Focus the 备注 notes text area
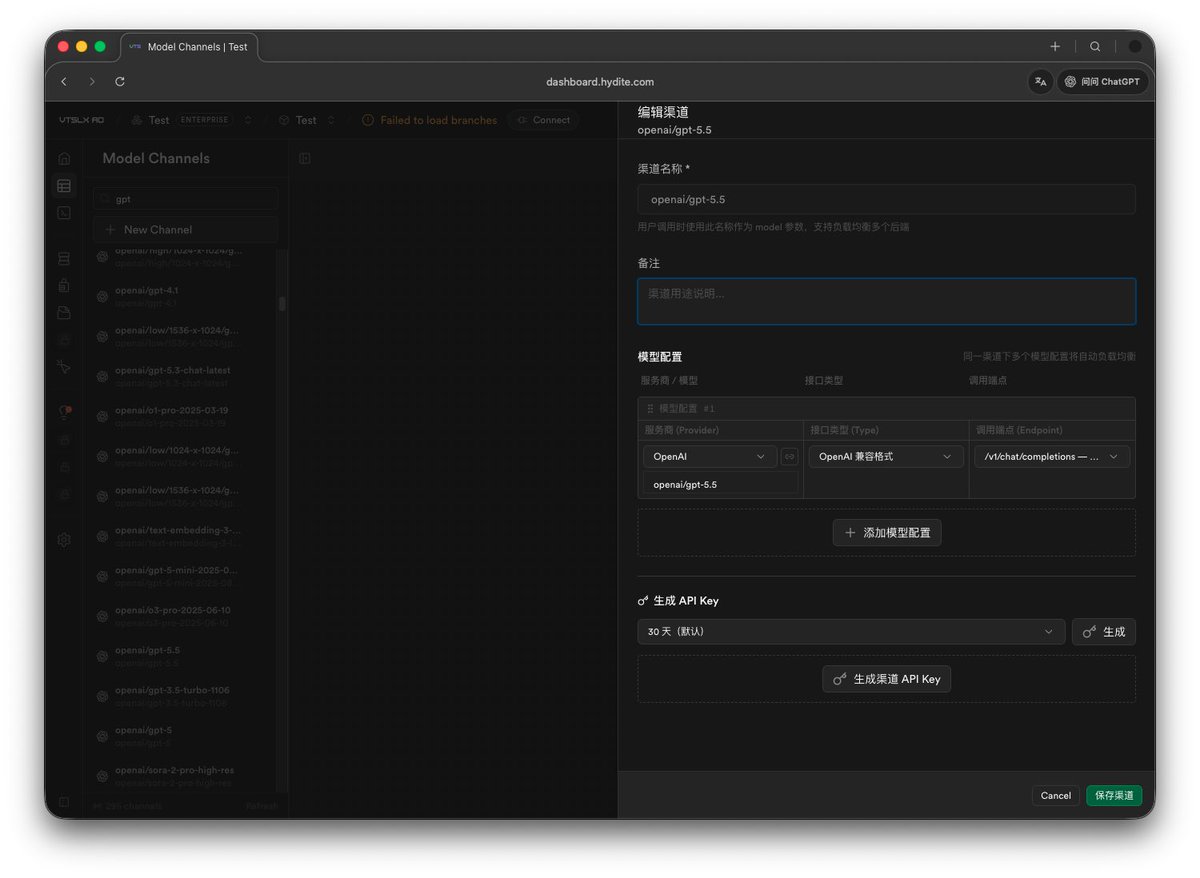Screen dimensions: 1200x878 pyautogui.click(x=886, y=301)
